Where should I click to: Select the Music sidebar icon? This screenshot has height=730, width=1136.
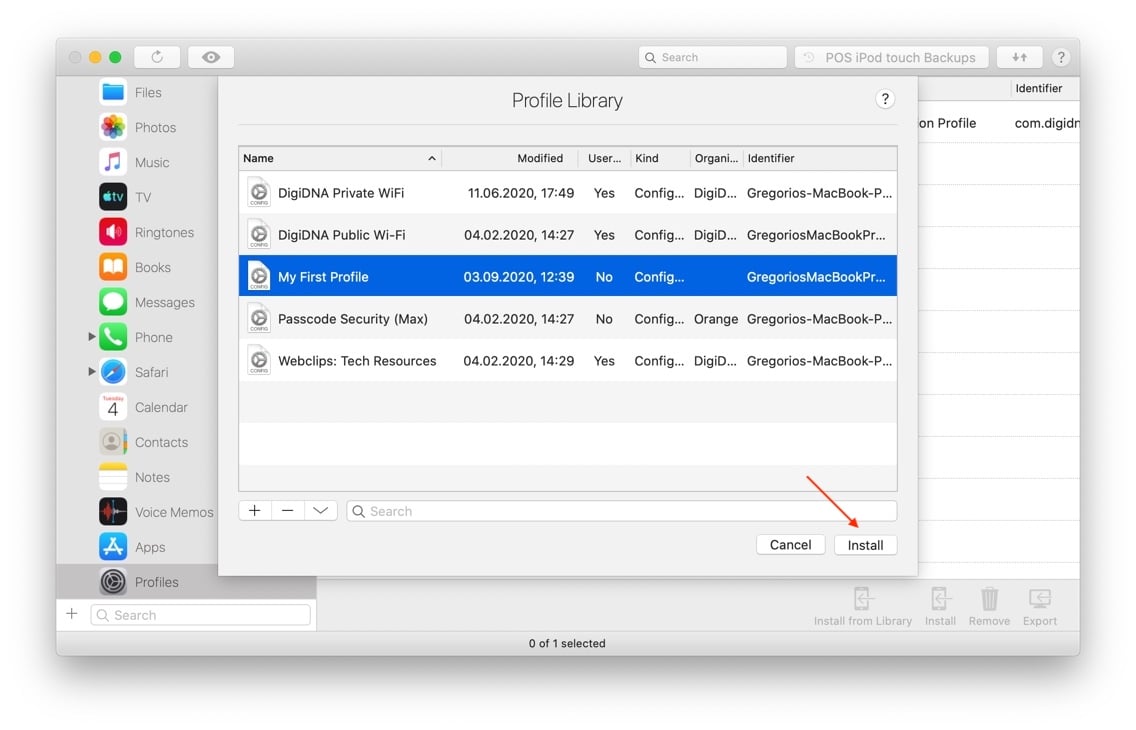(113, 162)
